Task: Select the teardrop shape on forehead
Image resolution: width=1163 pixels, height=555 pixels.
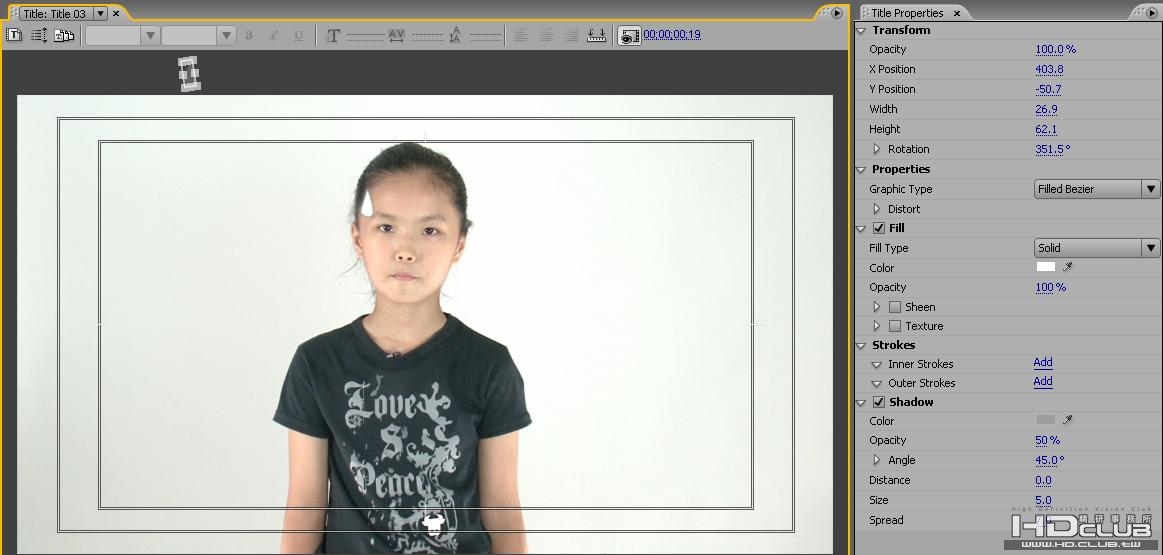Action: [x=366, y=203]
